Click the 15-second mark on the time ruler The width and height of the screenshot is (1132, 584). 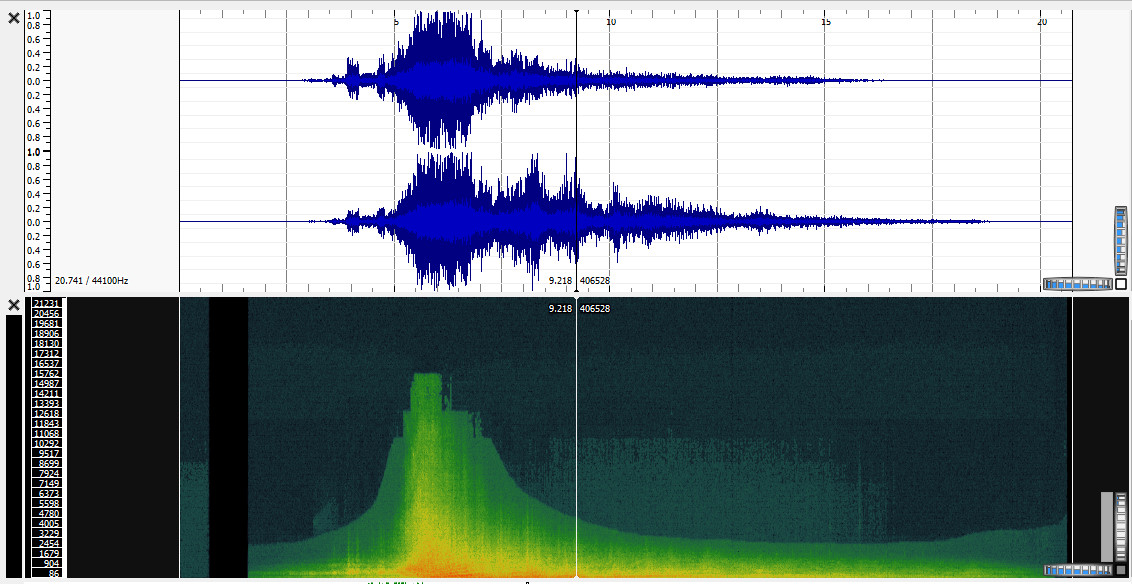click(x=826, y=21)
